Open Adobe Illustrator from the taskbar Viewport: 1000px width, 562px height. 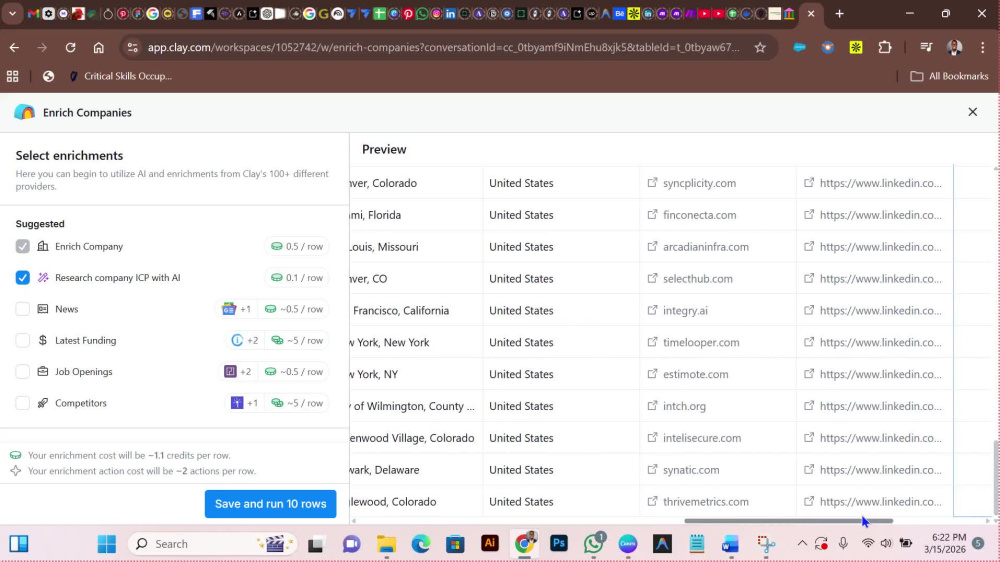pos(490,544)
